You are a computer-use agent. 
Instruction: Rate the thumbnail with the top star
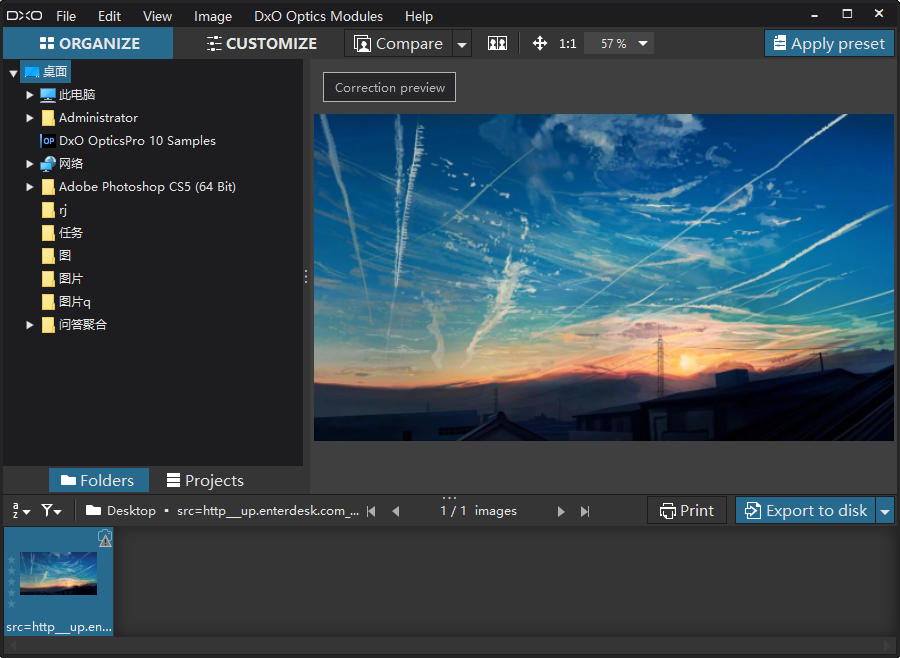(x=11, y=560)
